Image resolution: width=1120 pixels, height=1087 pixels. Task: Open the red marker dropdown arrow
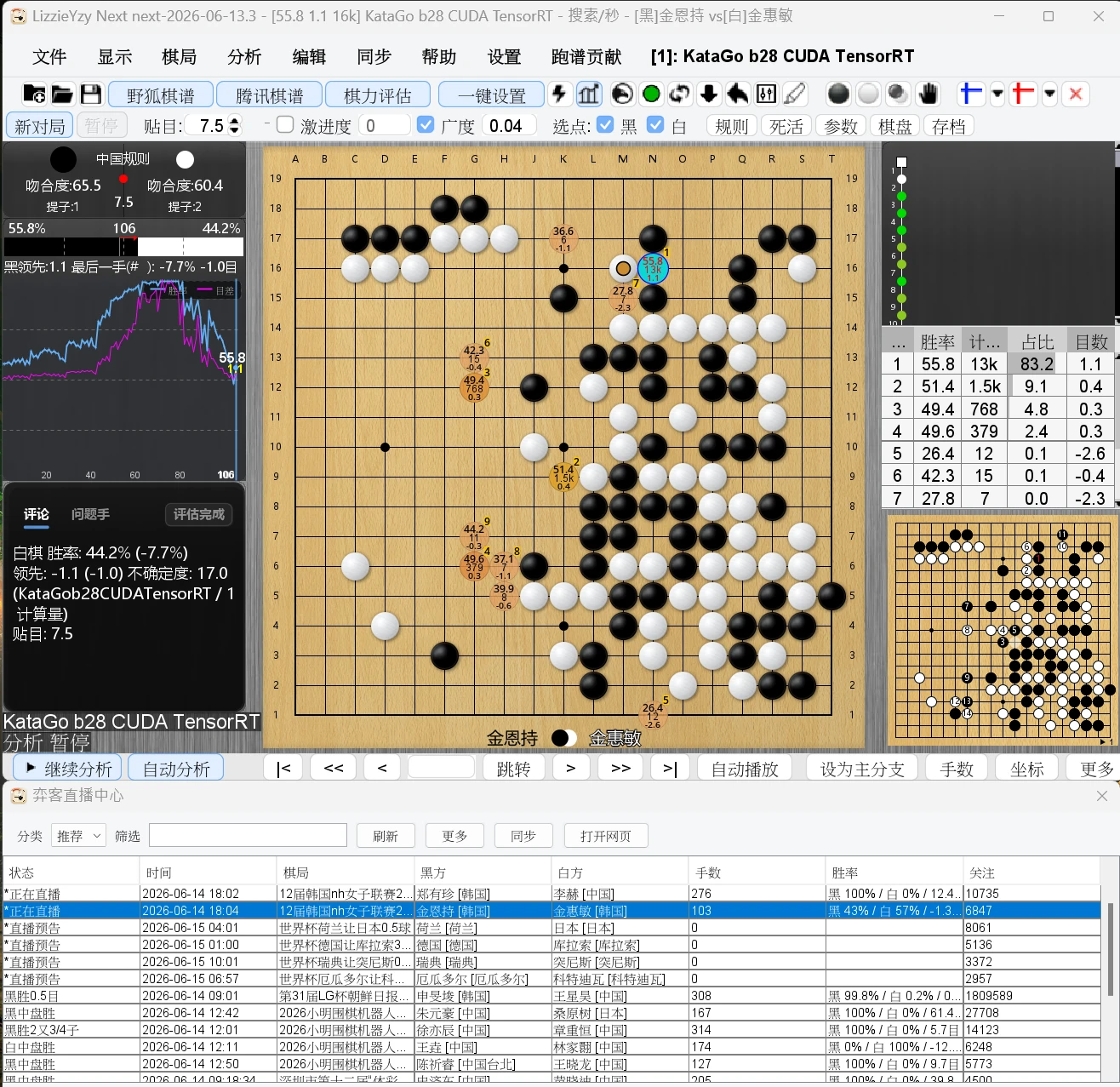point(1050,94)
